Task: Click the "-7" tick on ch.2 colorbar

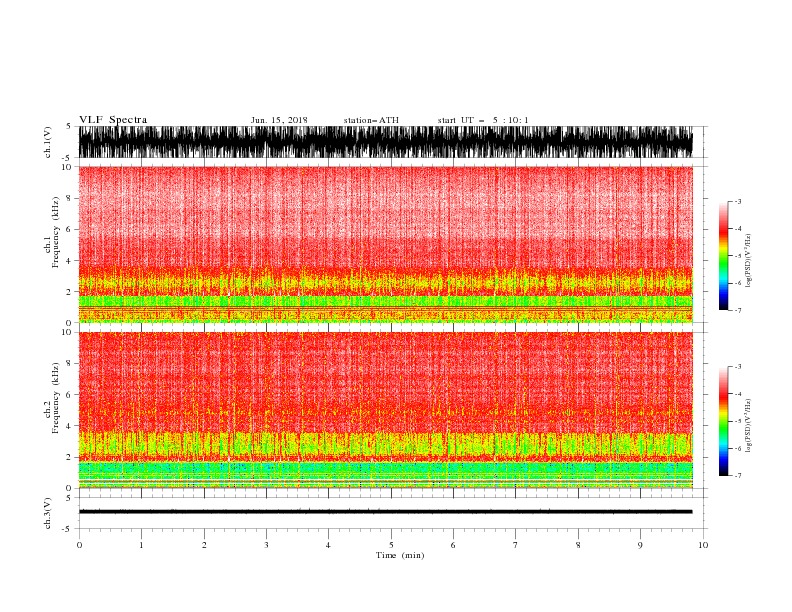Action: (738, 475)
